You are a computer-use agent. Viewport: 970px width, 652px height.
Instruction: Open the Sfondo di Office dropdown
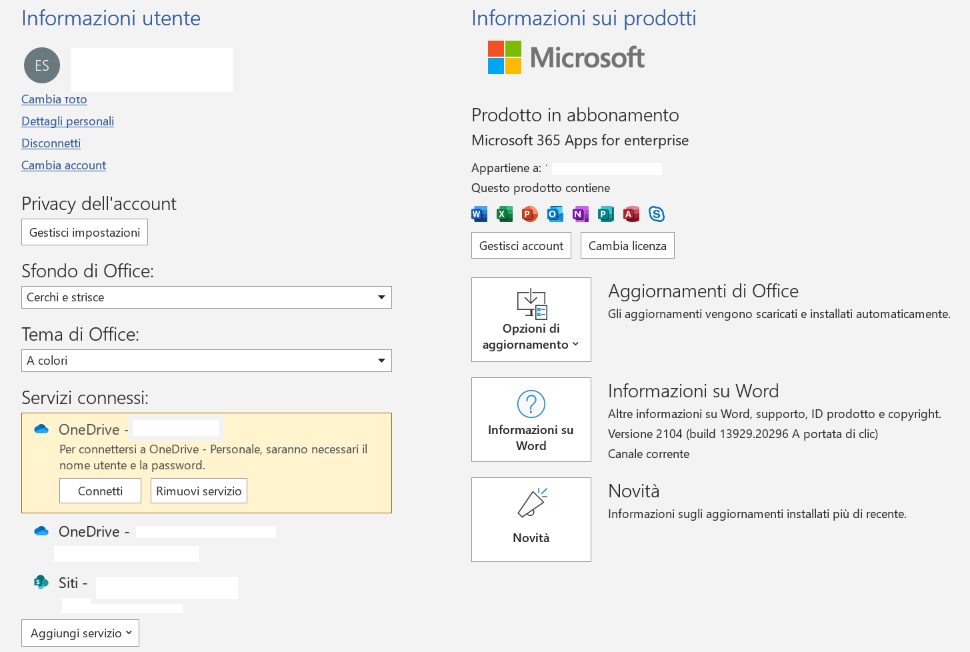(206, 298)
